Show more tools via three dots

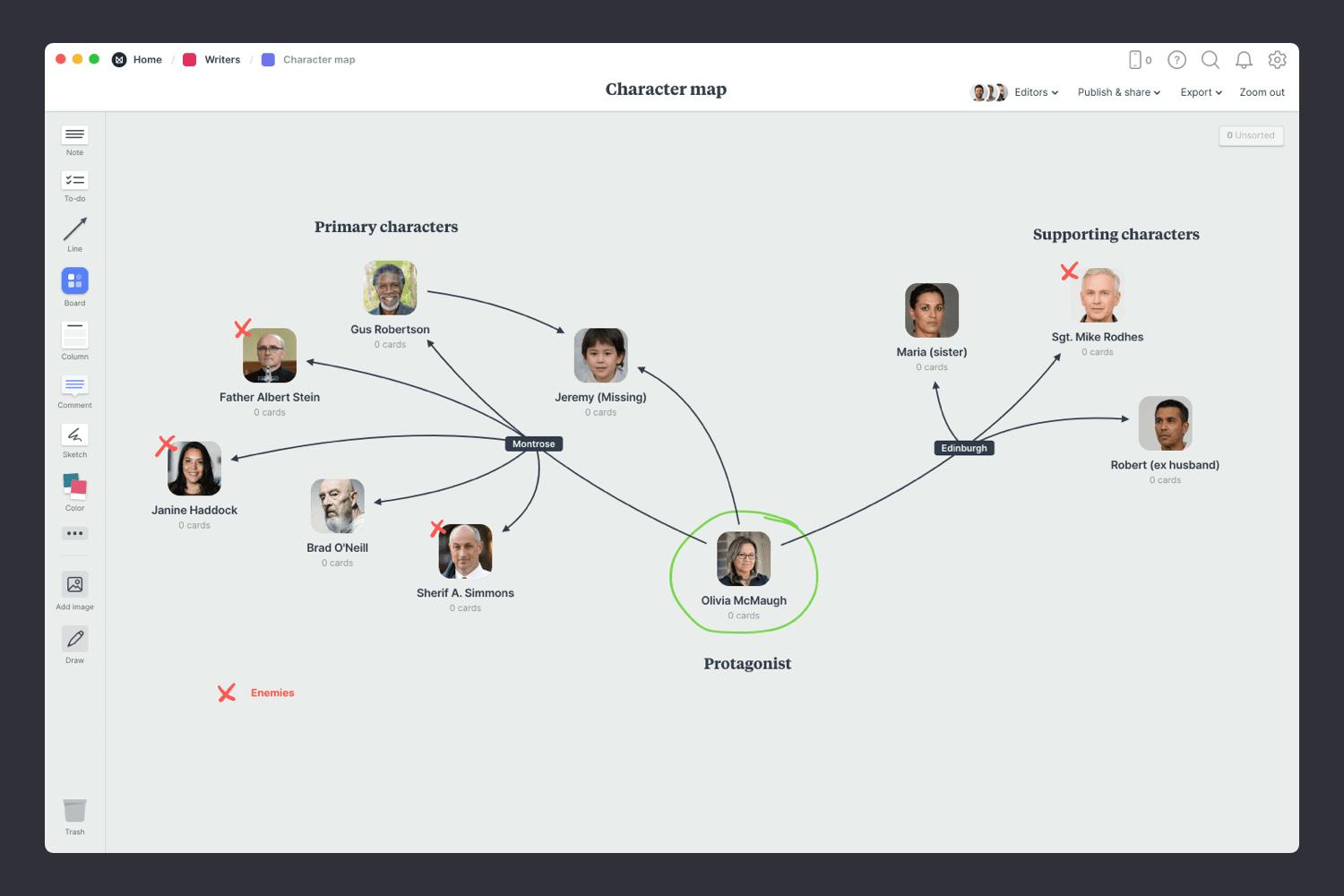(74, 533)
